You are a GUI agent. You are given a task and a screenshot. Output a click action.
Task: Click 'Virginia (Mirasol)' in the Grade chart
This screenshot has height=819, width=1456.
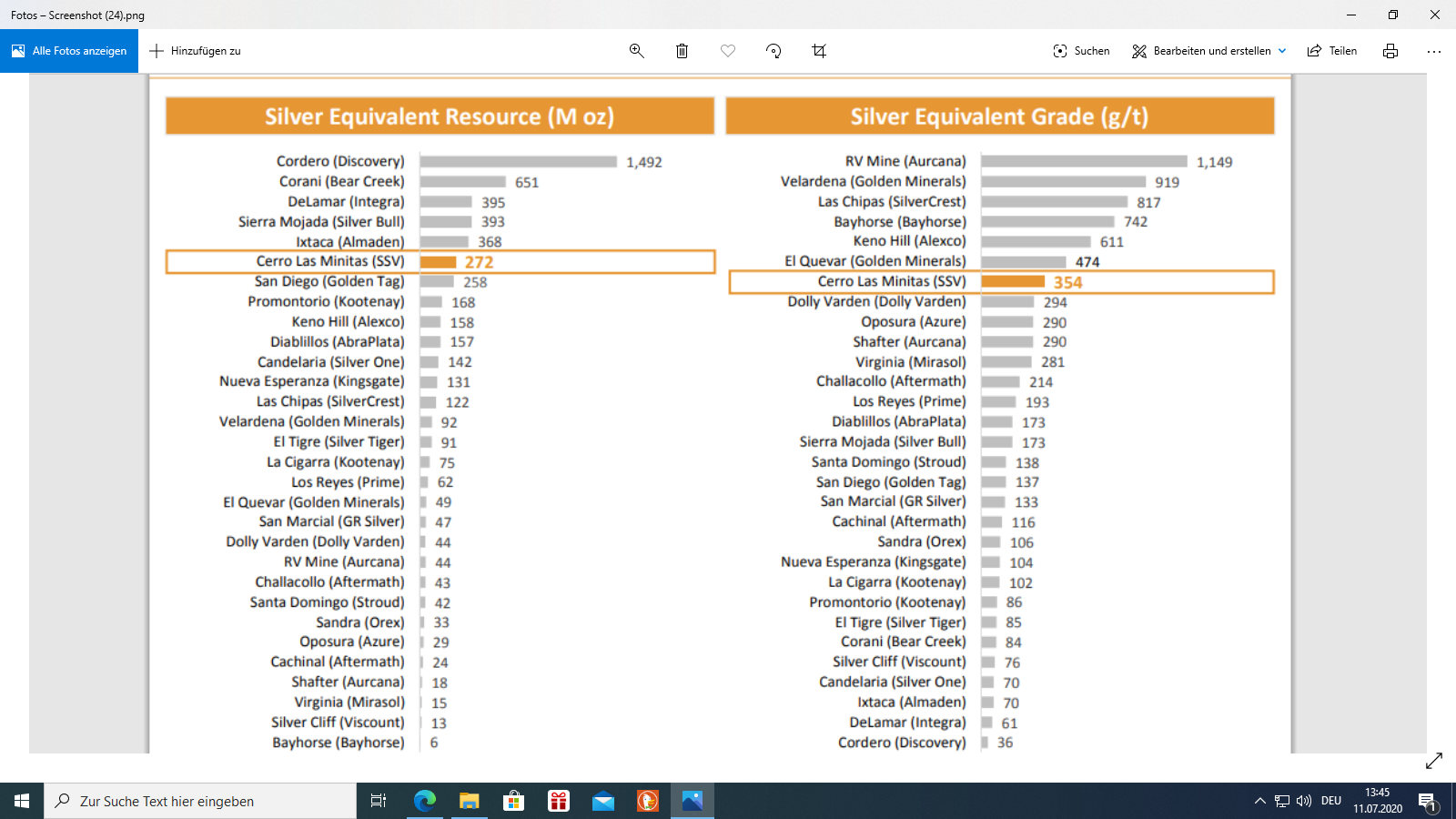(911, 361)
